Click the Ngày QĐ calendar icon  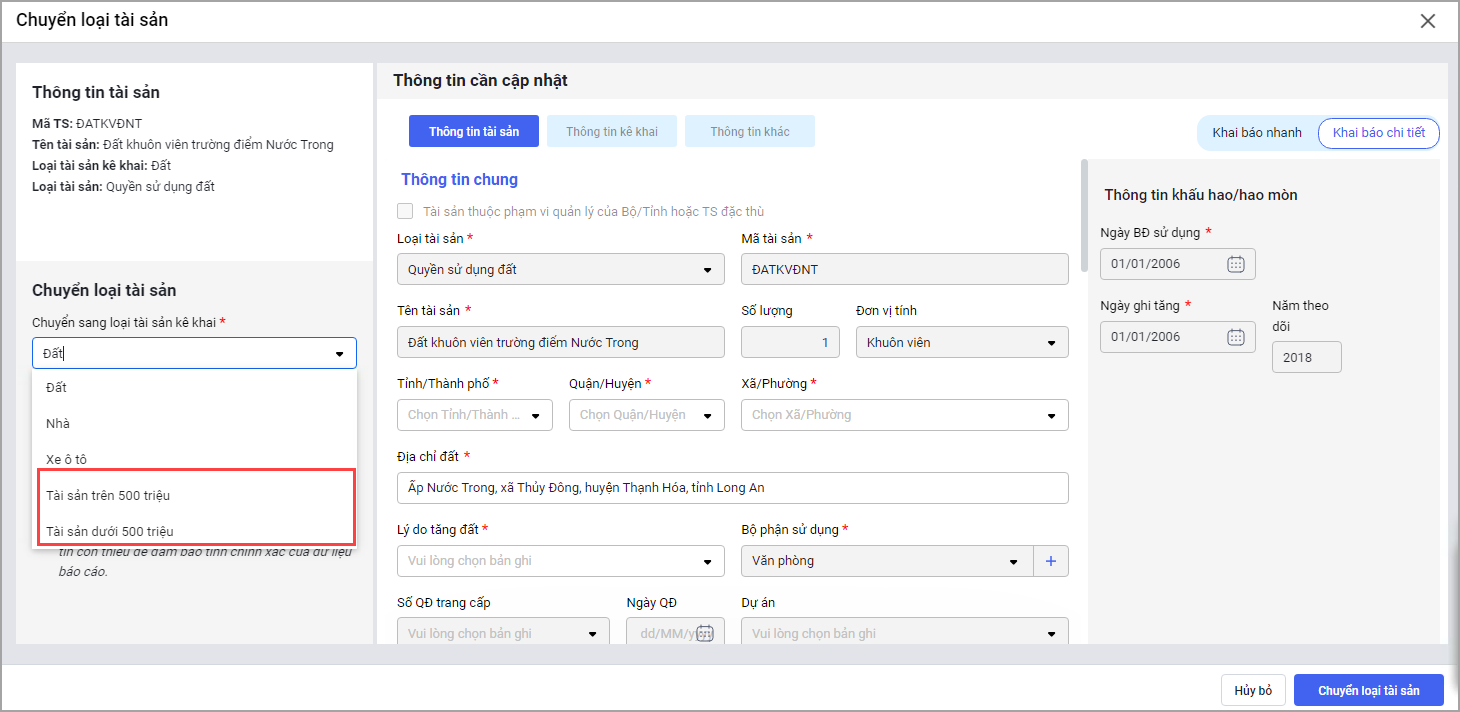(x=704, y=633)
